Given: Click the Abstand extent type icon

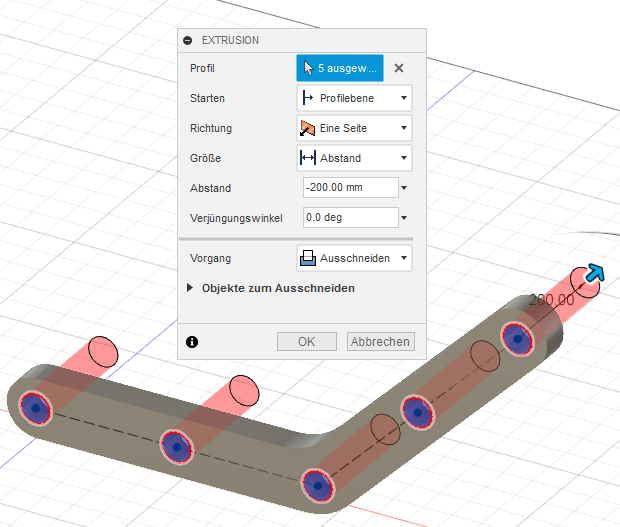Looking at the screenshot, I should (308, 158).
